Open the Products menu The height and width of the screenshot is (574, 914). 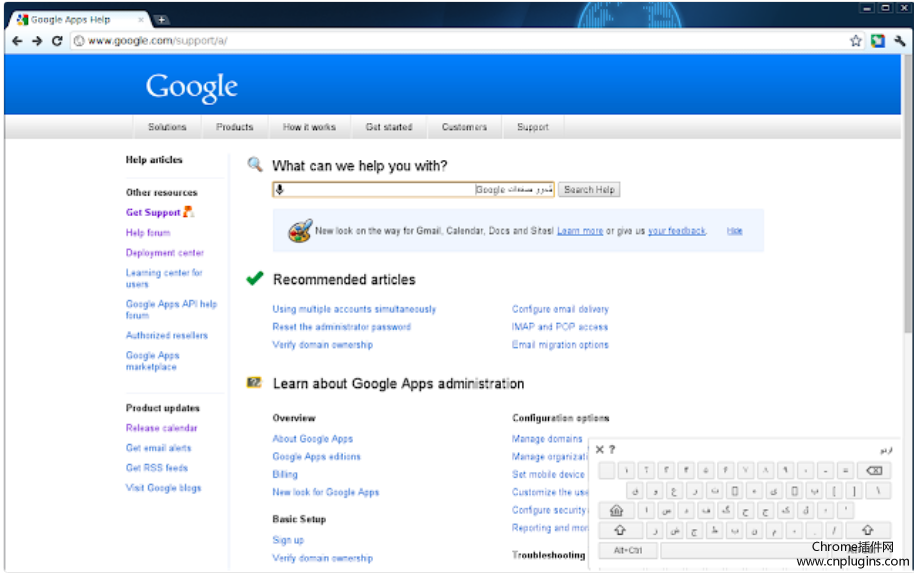(234, 127)
